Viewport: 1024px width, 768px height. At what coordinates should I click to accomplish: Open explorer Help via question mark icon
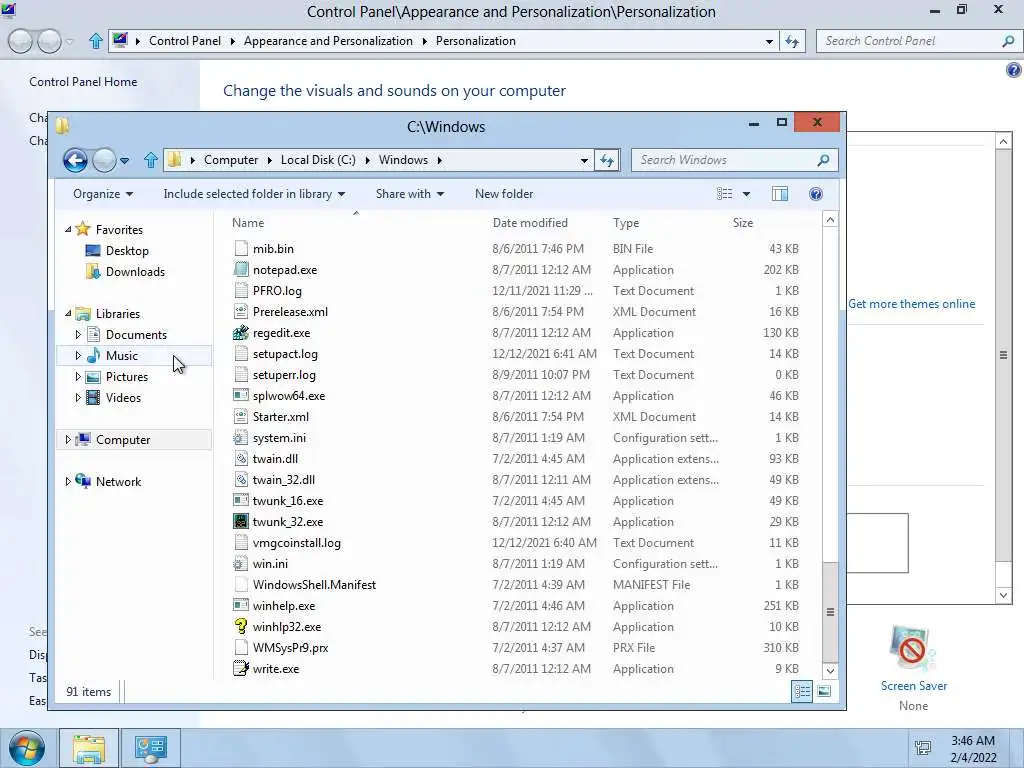816,194
